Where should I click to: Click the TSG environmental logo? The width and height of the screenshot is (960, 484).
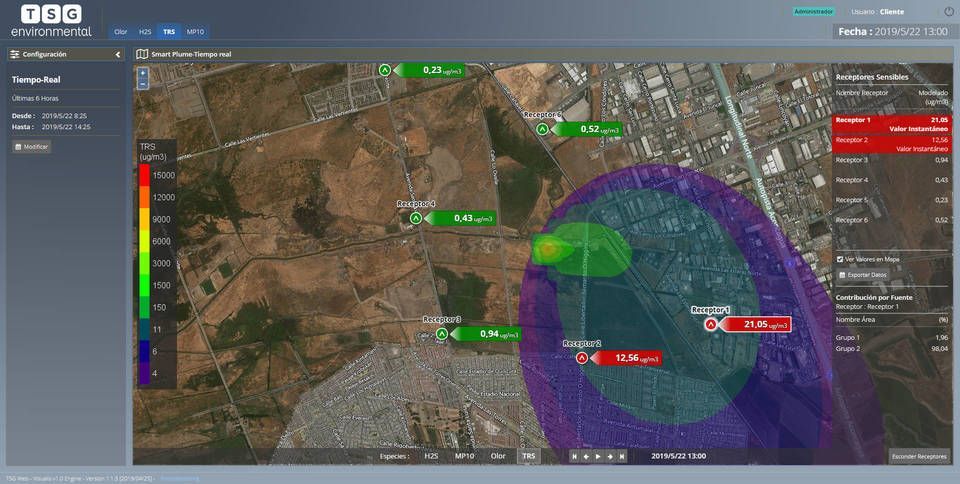tap(51, 20)
